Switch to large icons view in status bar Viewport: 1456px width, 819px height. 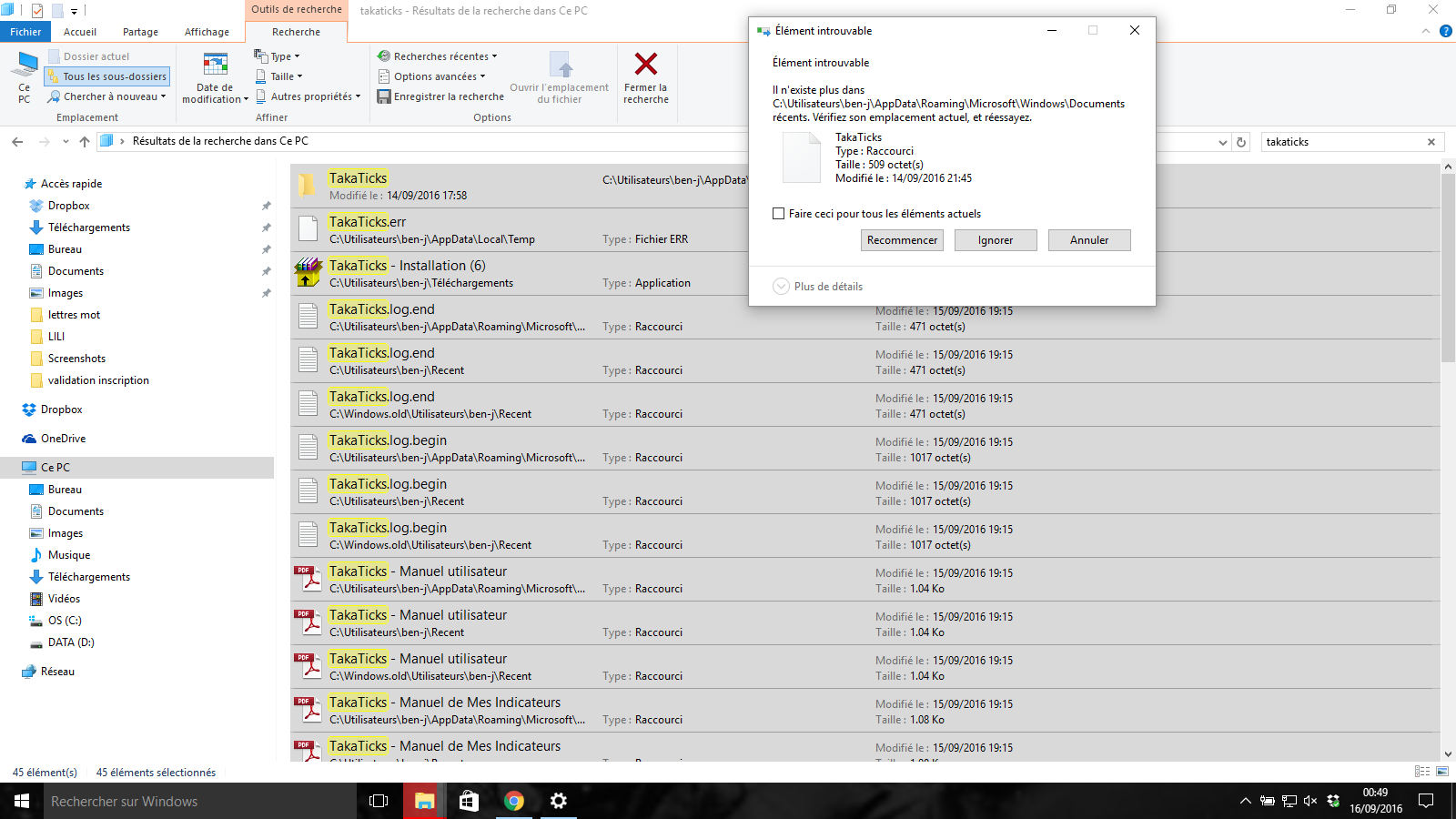click(1442, 772)
